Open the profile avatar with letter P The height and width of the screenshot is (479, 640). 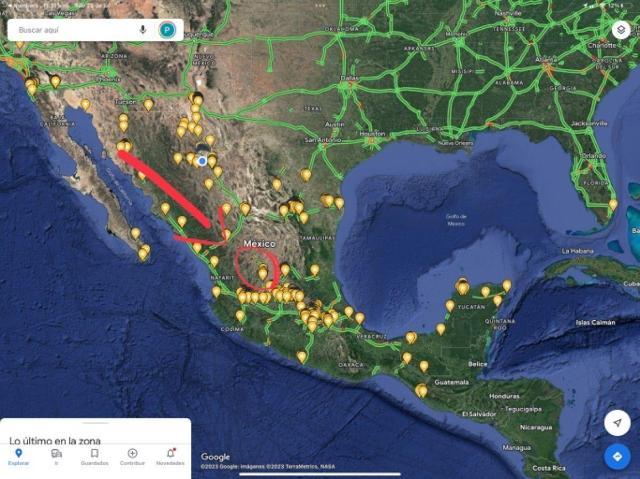coord(167,30)
